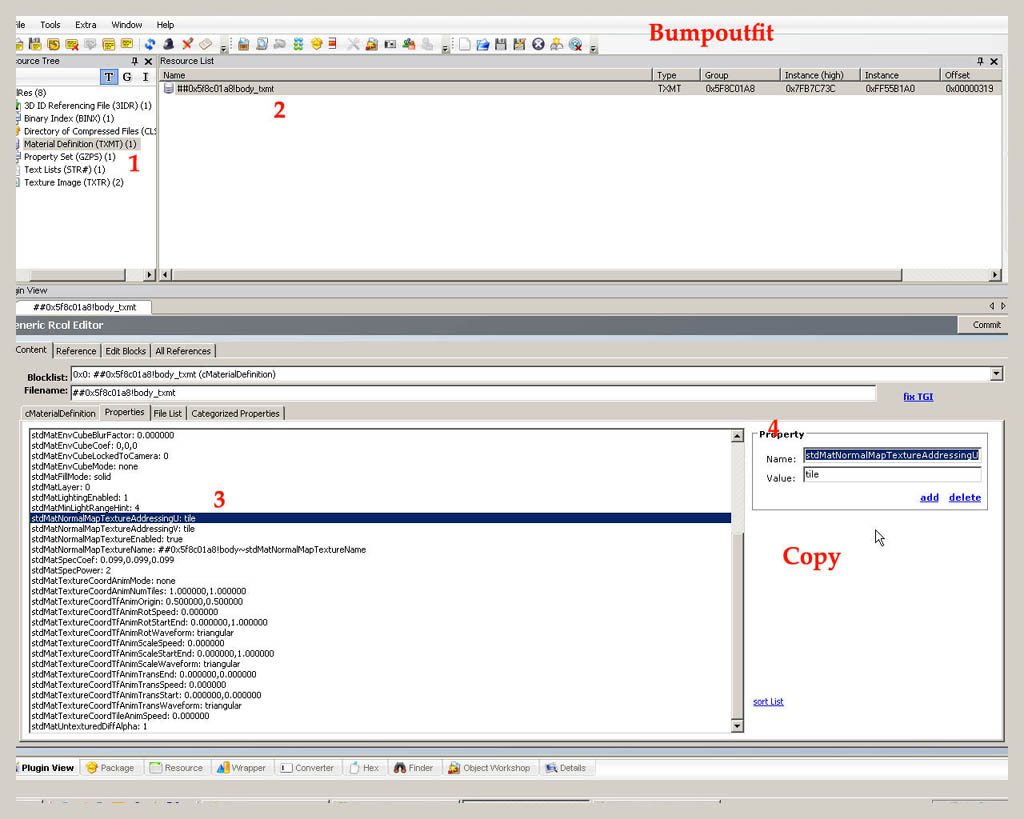Open the Window menu
The height and width of the screenshot is (819, 1024).
(x=126, y=25)
